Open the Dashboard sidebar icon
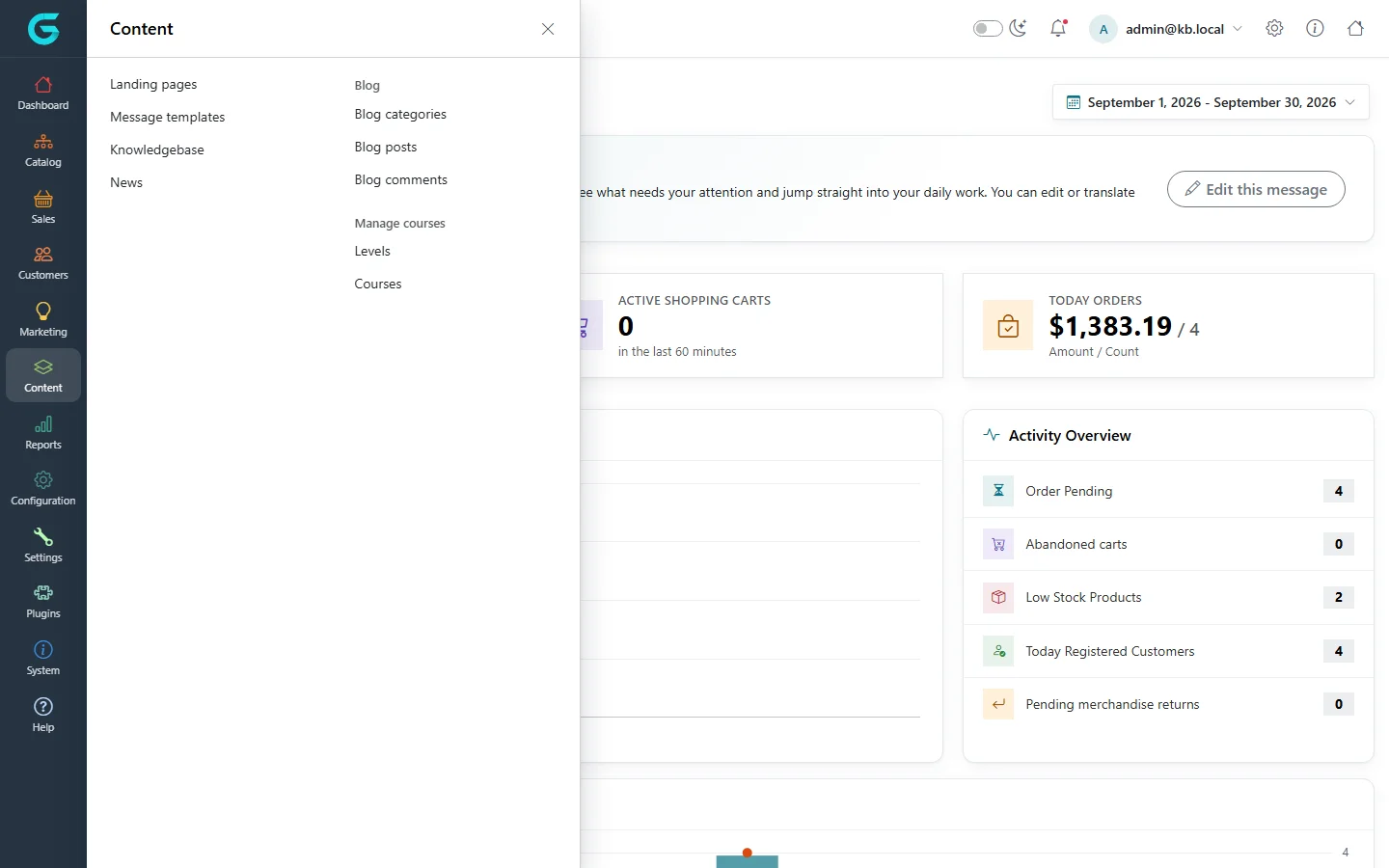Image resolution: width=1389 pixels, height=868 pixels. [43, 94]
